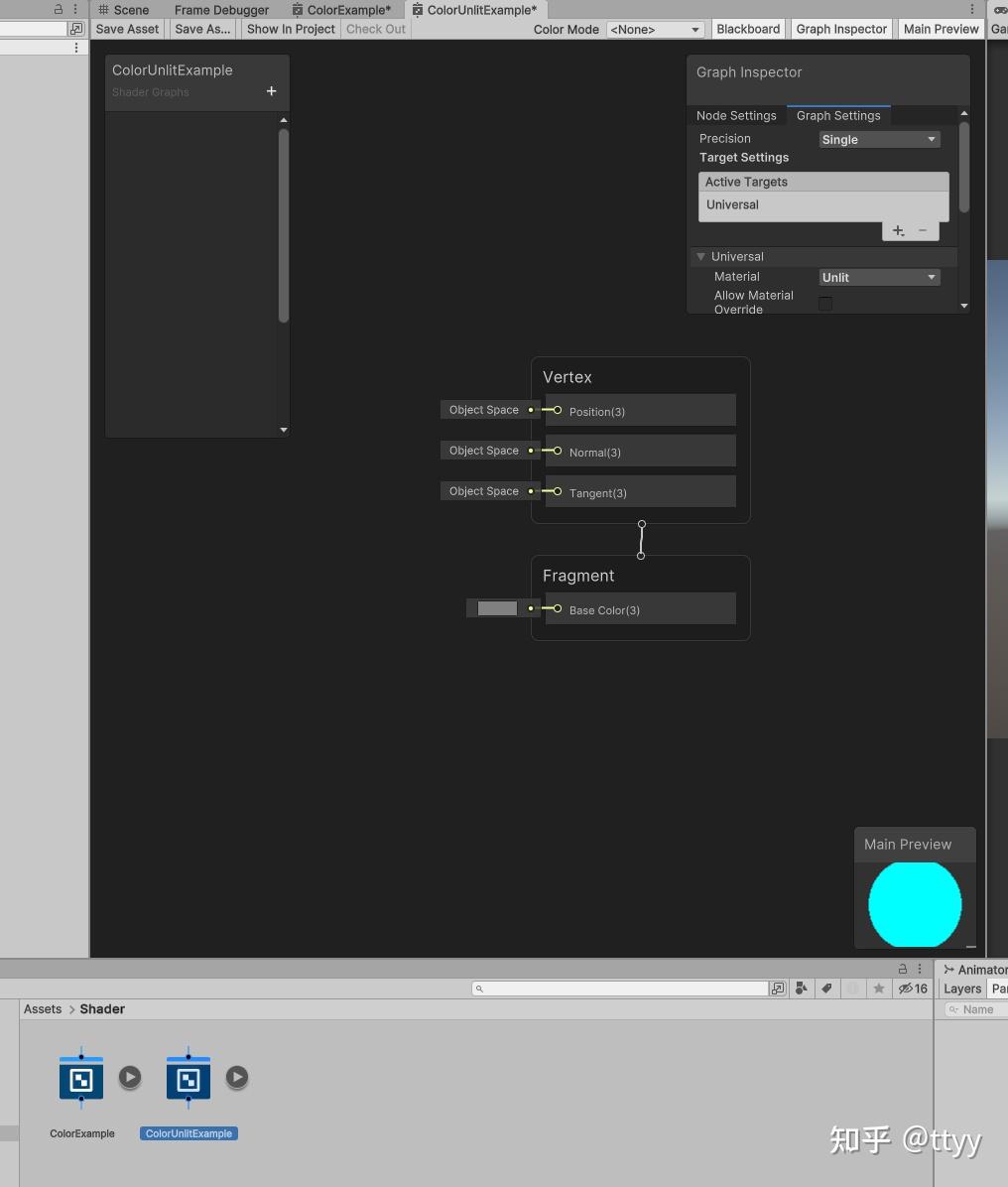Click the hidden packages eye icon showing 16

(912, 988)
